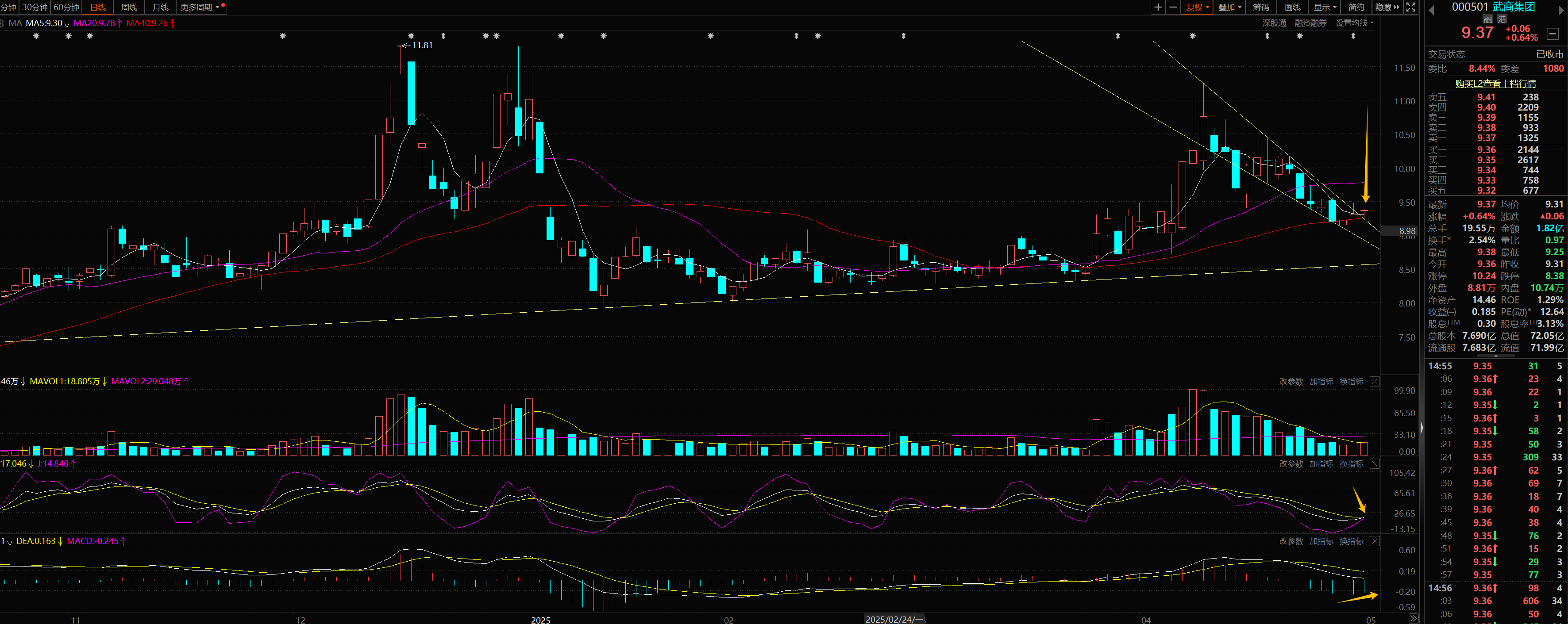This screenshot has width=1568, height=624.
Task: Click 改参数 in the MACD panel
Action: [x=1291, y=541]
